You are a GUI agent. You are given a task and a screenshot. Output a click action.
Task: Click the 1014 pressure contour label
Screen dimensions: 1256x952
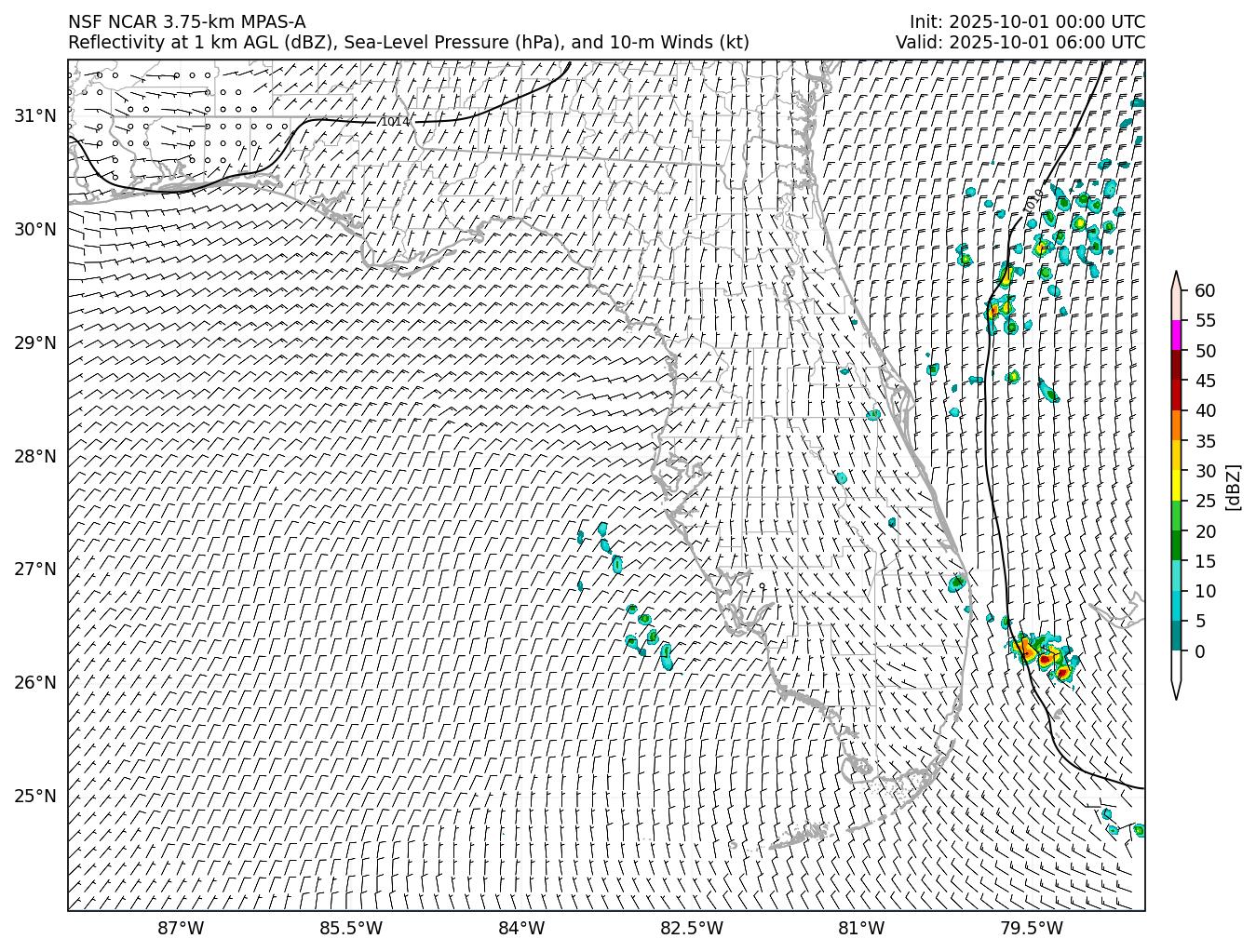[x=395, y=122]
